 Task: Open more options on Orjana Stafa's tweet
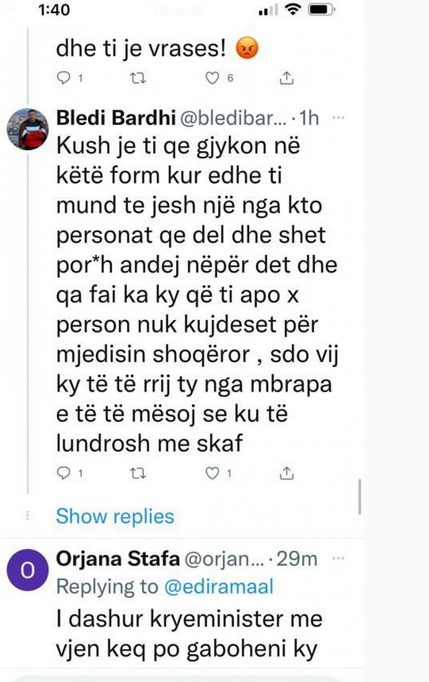pyautogui.click(x=338, y=558)
